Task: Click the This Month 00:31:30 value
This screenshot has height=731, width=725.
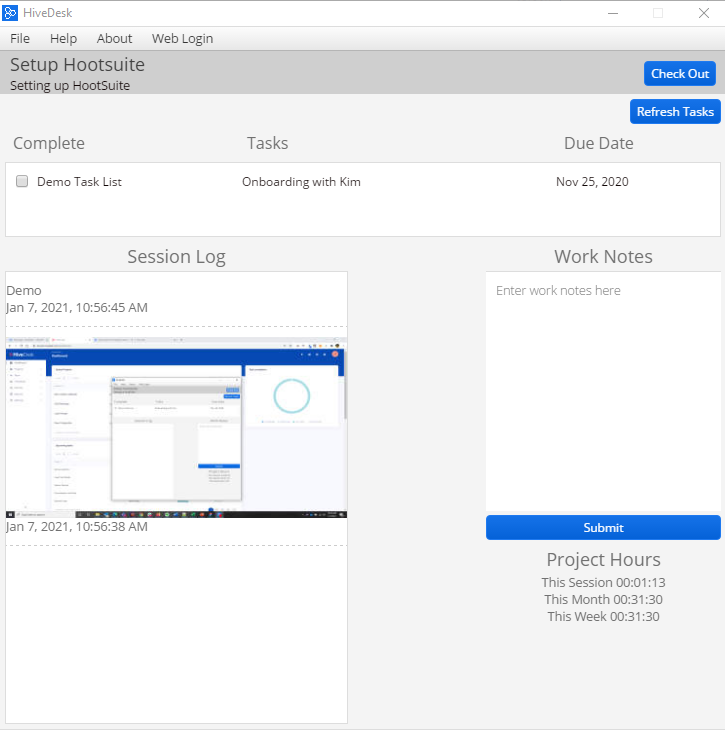Action: tap(603, 600)
